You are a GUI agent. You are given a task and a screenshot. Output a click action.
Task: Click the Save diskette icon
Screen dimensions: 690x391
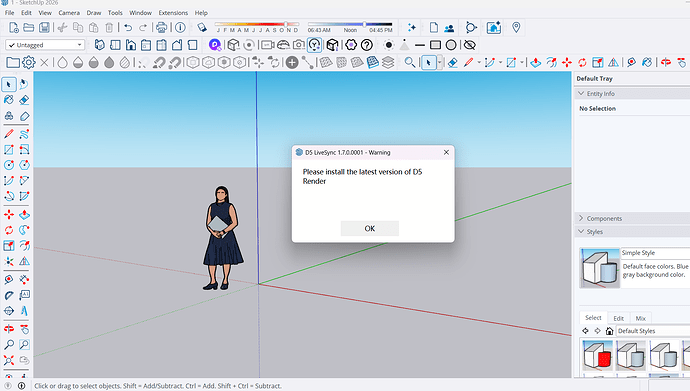(44, 28)
